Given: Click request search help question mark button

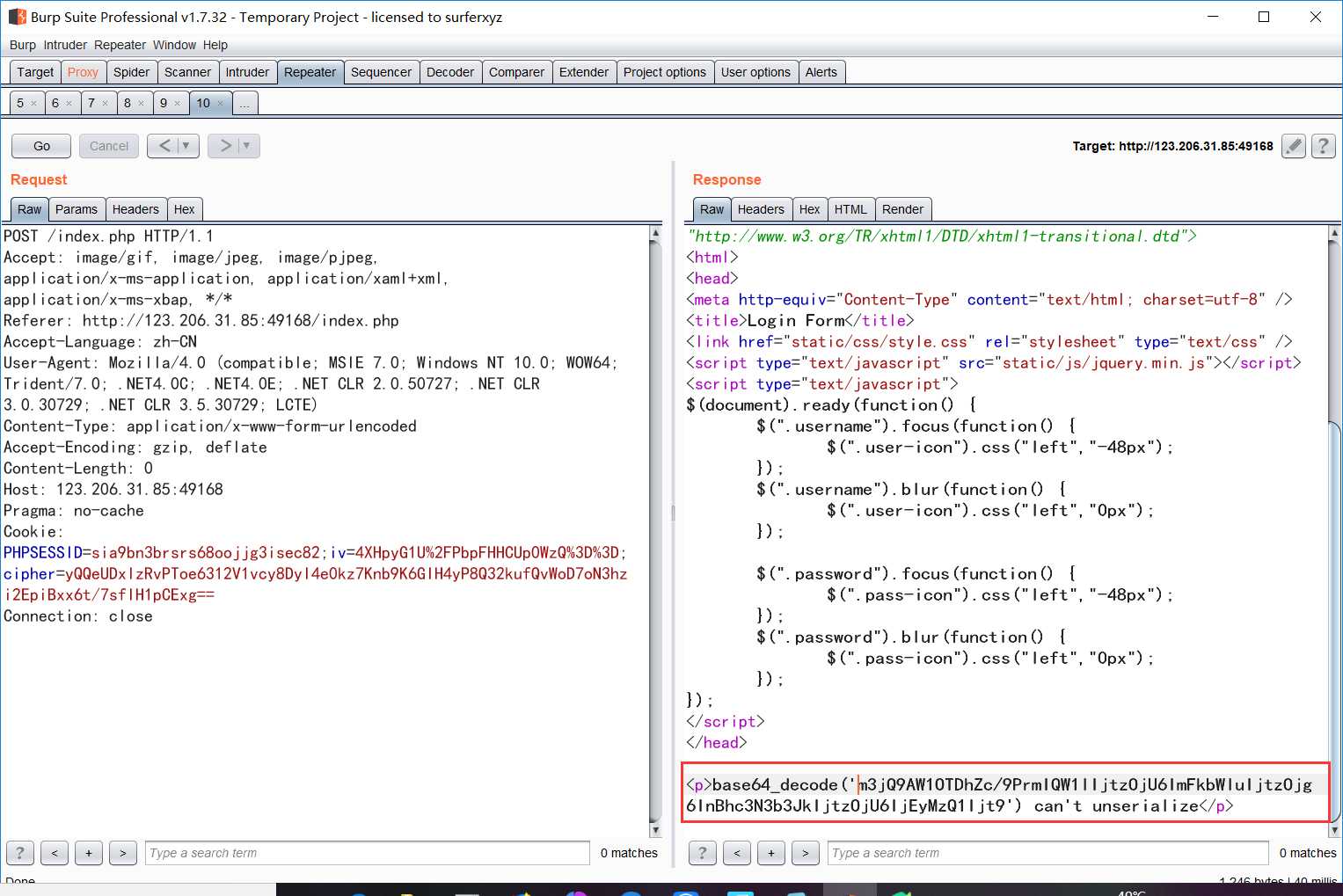Looking at the screenshot, I should point(20,853).
